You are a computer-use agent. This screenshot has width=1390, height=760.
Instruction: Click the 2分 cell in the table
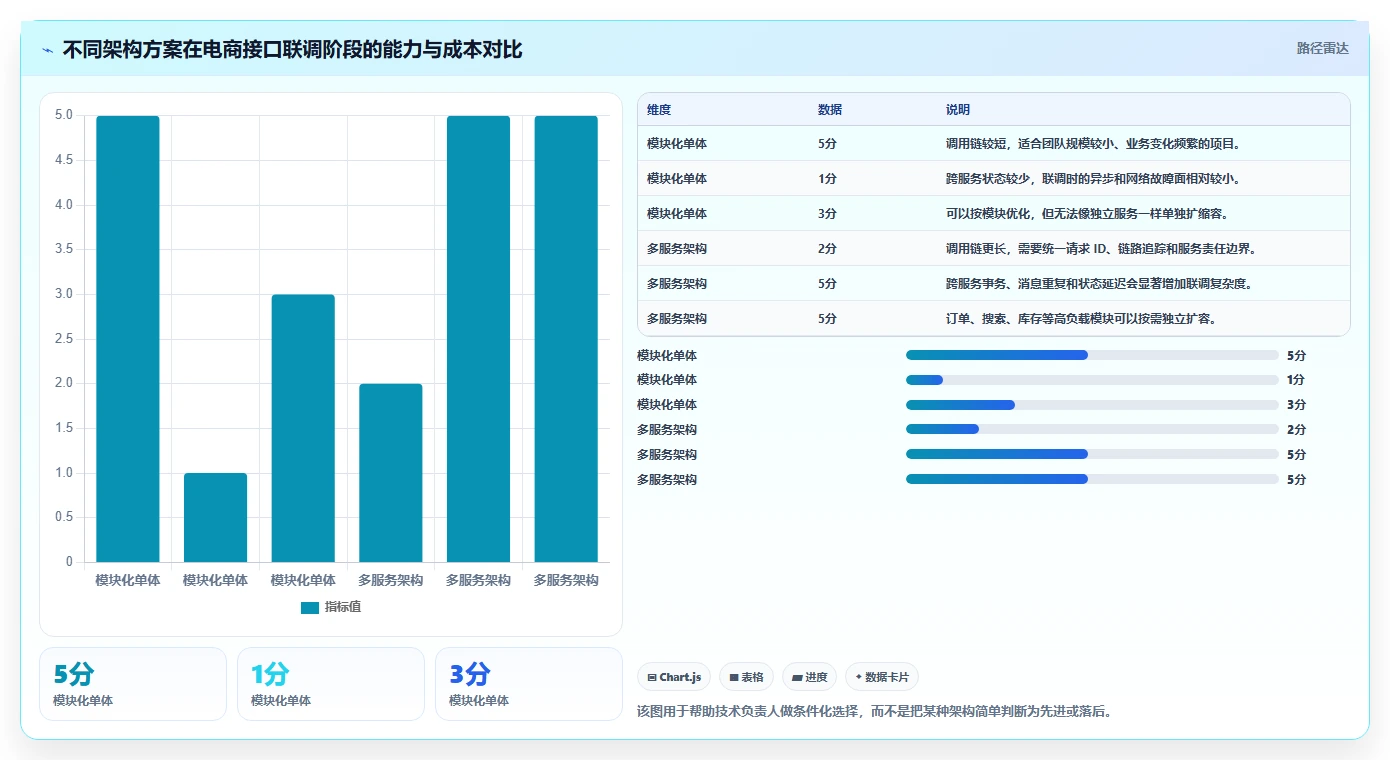point(827,249)
